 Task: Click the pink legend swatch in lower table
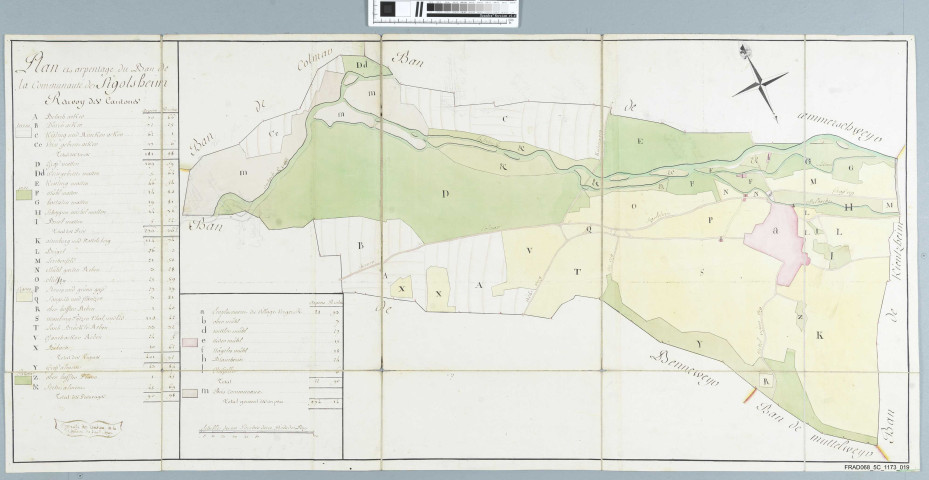tap(190, 342)
